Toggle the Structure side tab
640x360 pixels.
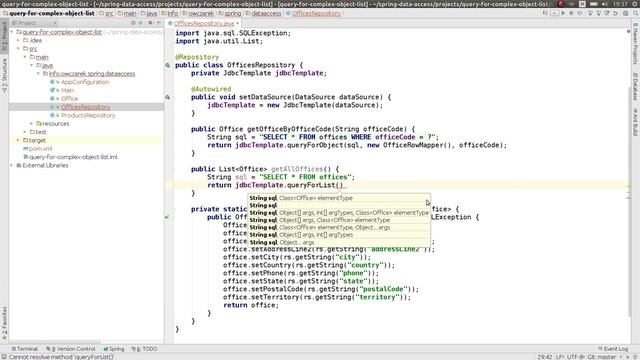[x=4, y=75]
